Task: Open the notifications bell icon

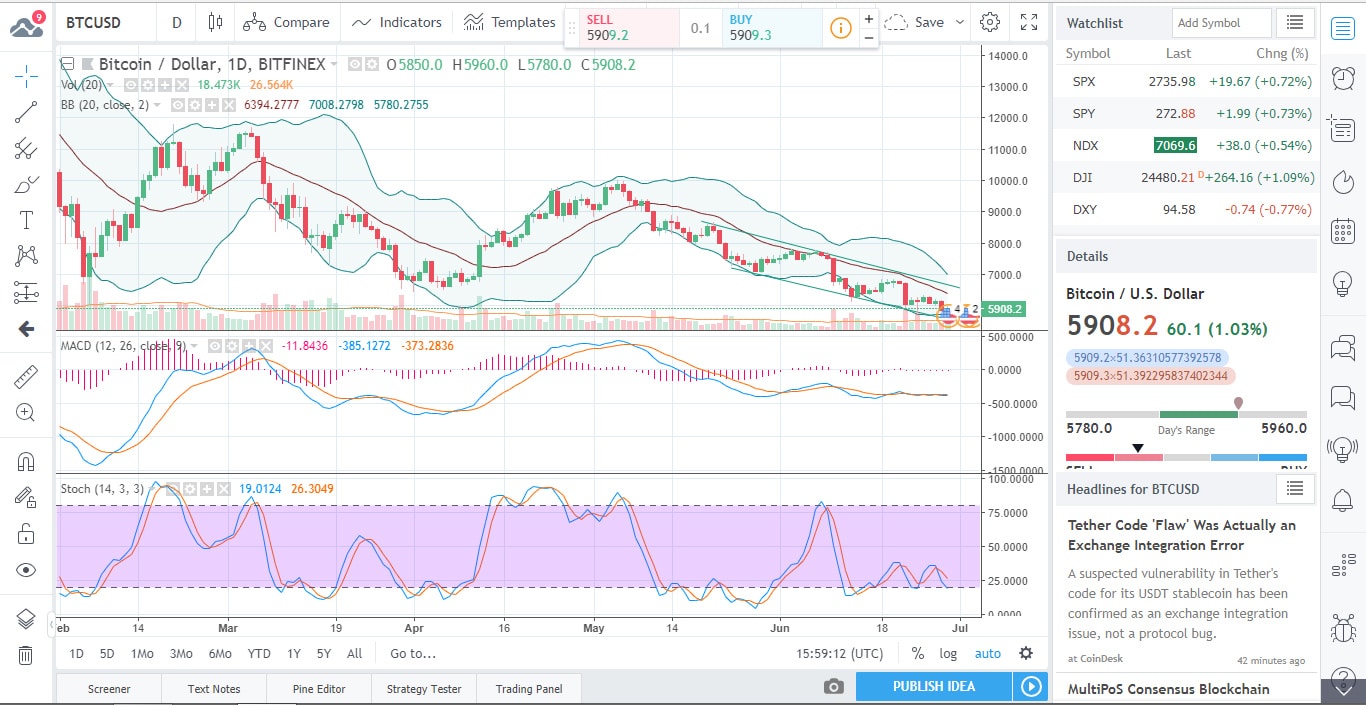Action: click(1343, 499)
